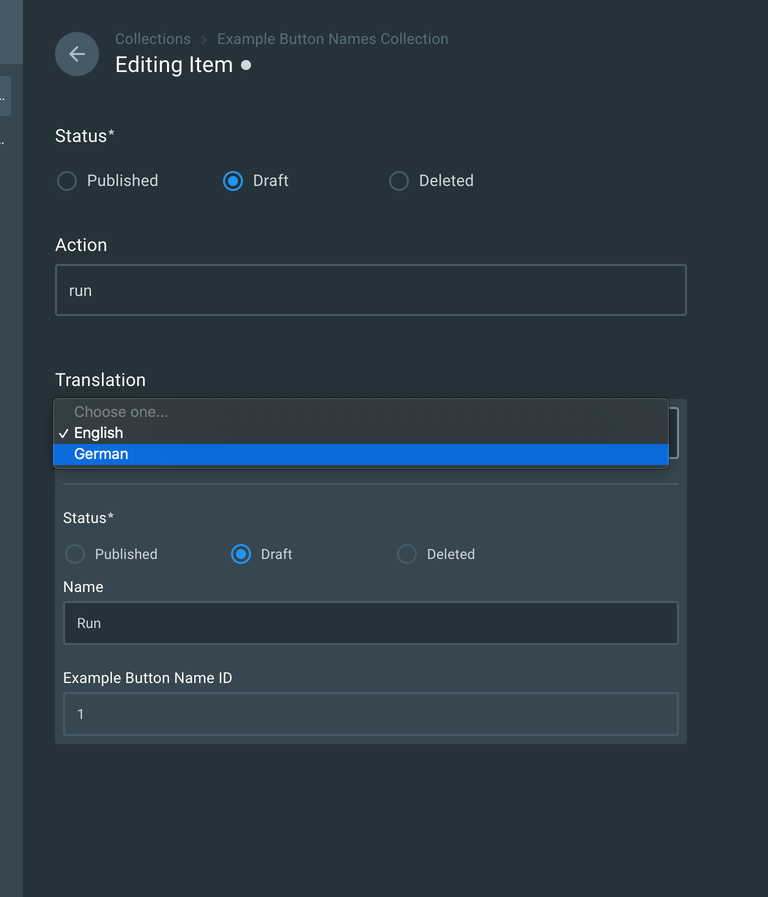Click the Editing Item page title
The image size is (768, 897).
coord(174,65)
